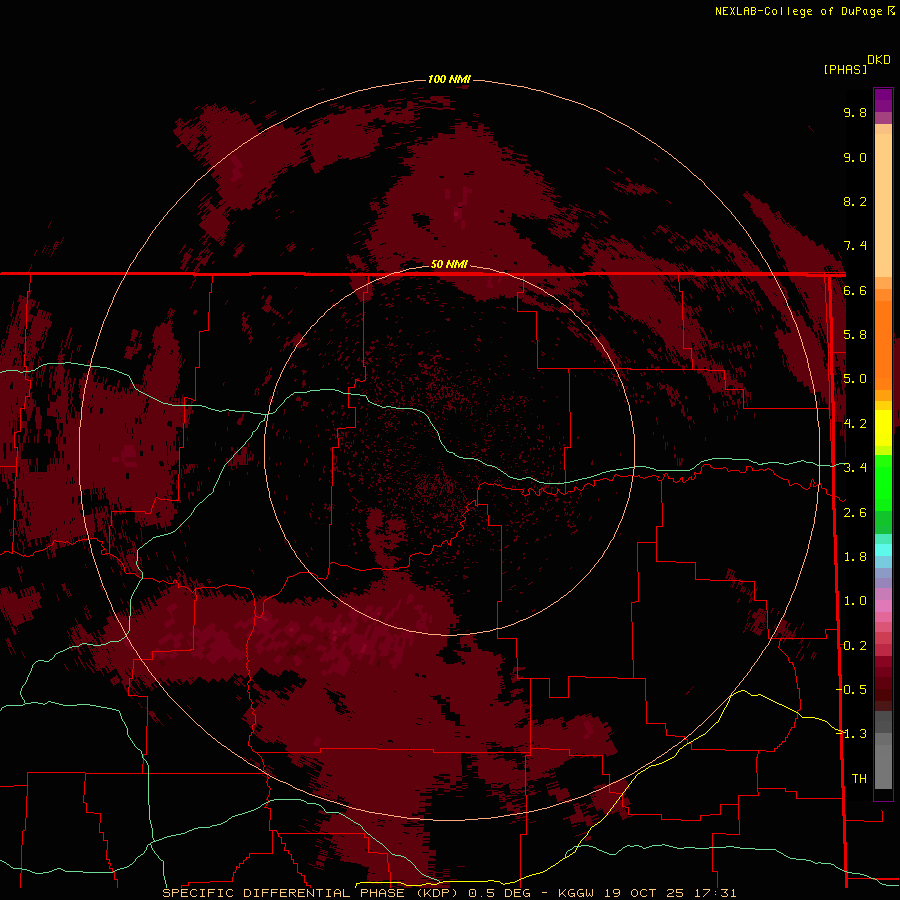The width and height of the screenshot is (900, 900).
Task: Click the DKD legend title
Action: [x=878, y=59]
